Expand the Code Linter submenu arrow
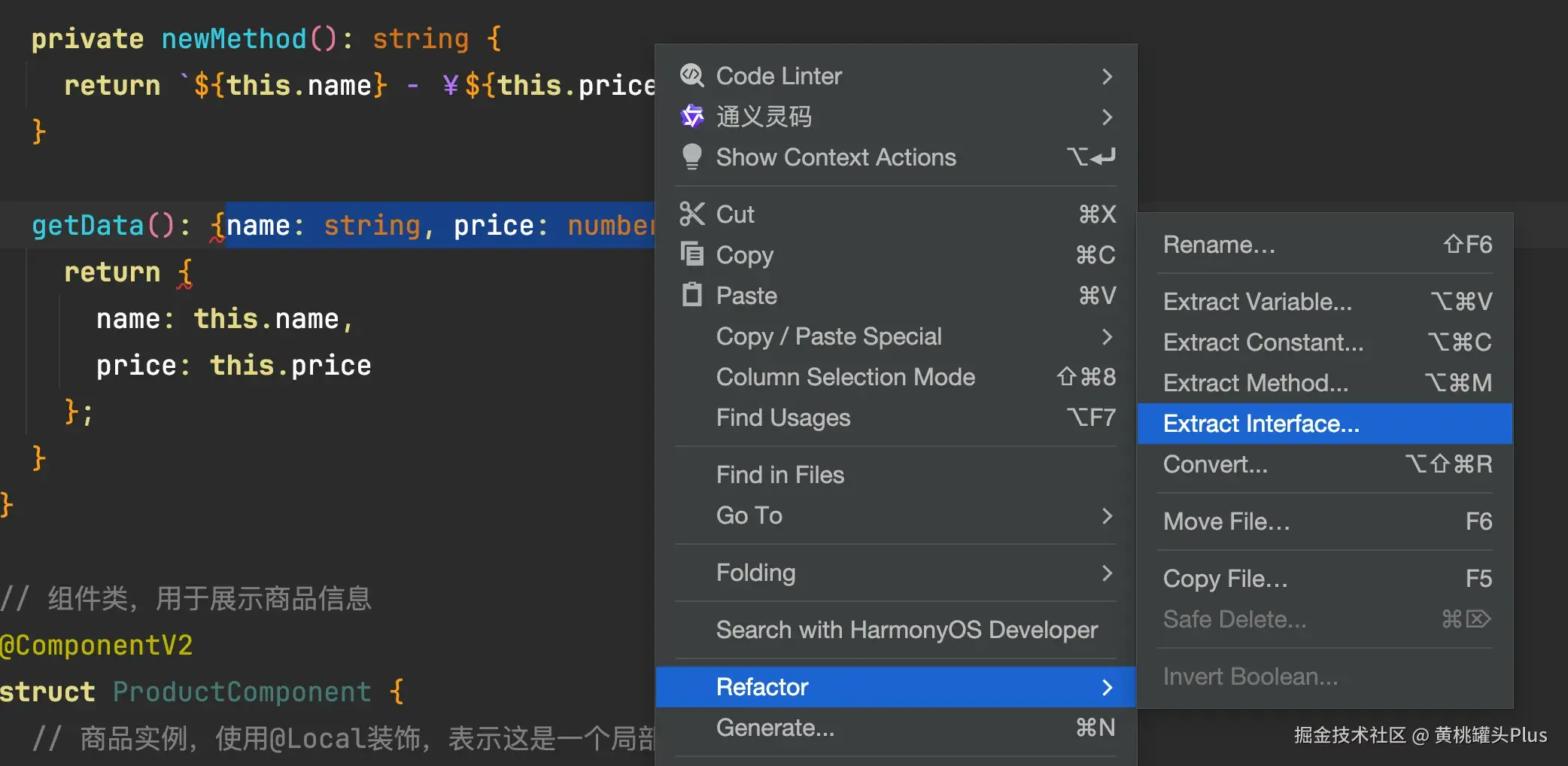The width and height of the screenshot is (1568, 766). point(1106,76)
